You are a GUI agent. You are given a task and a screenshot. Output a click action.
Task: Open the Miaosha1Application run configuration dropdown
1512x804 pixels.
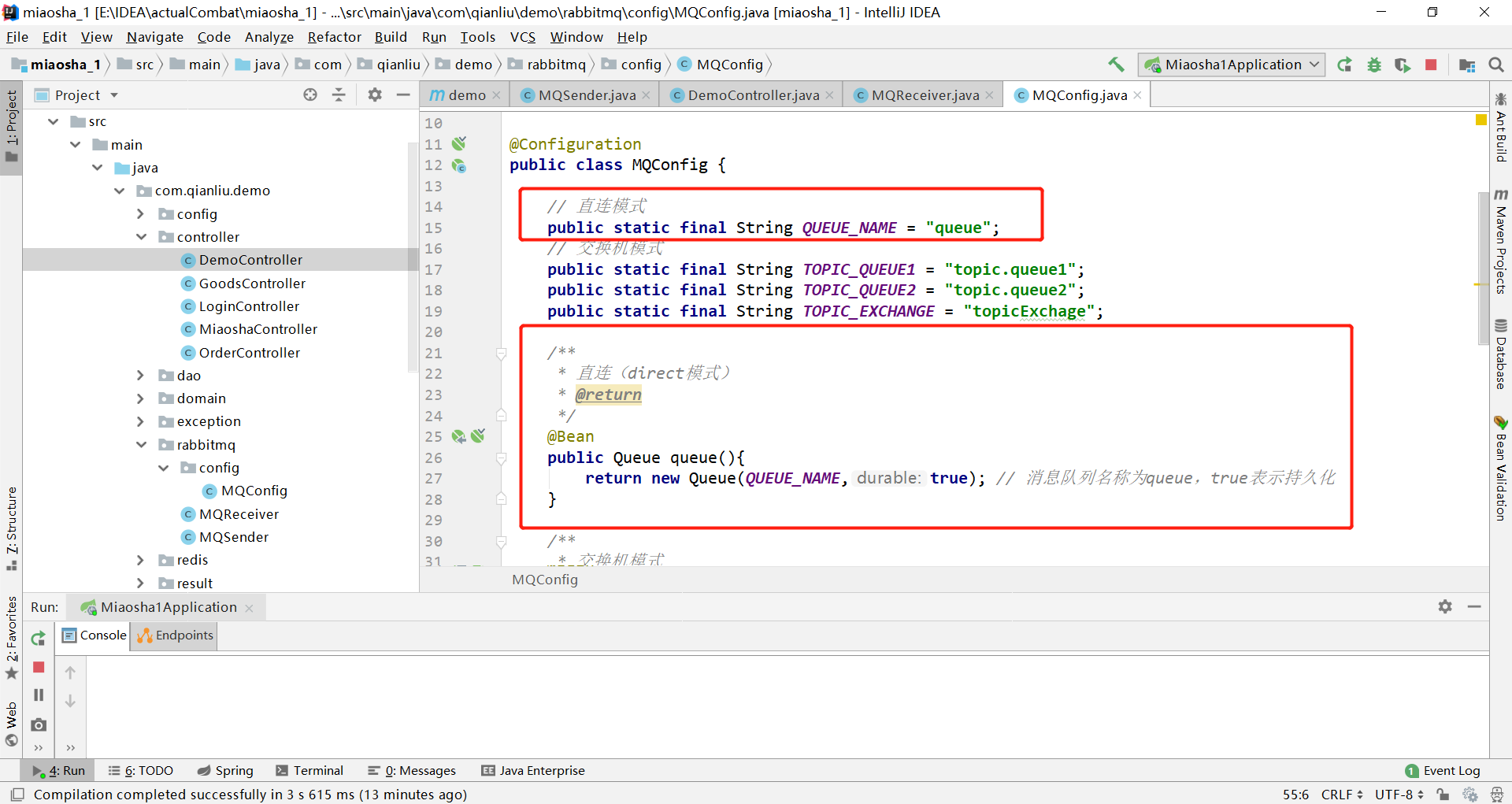click(x=1232, y=65)
